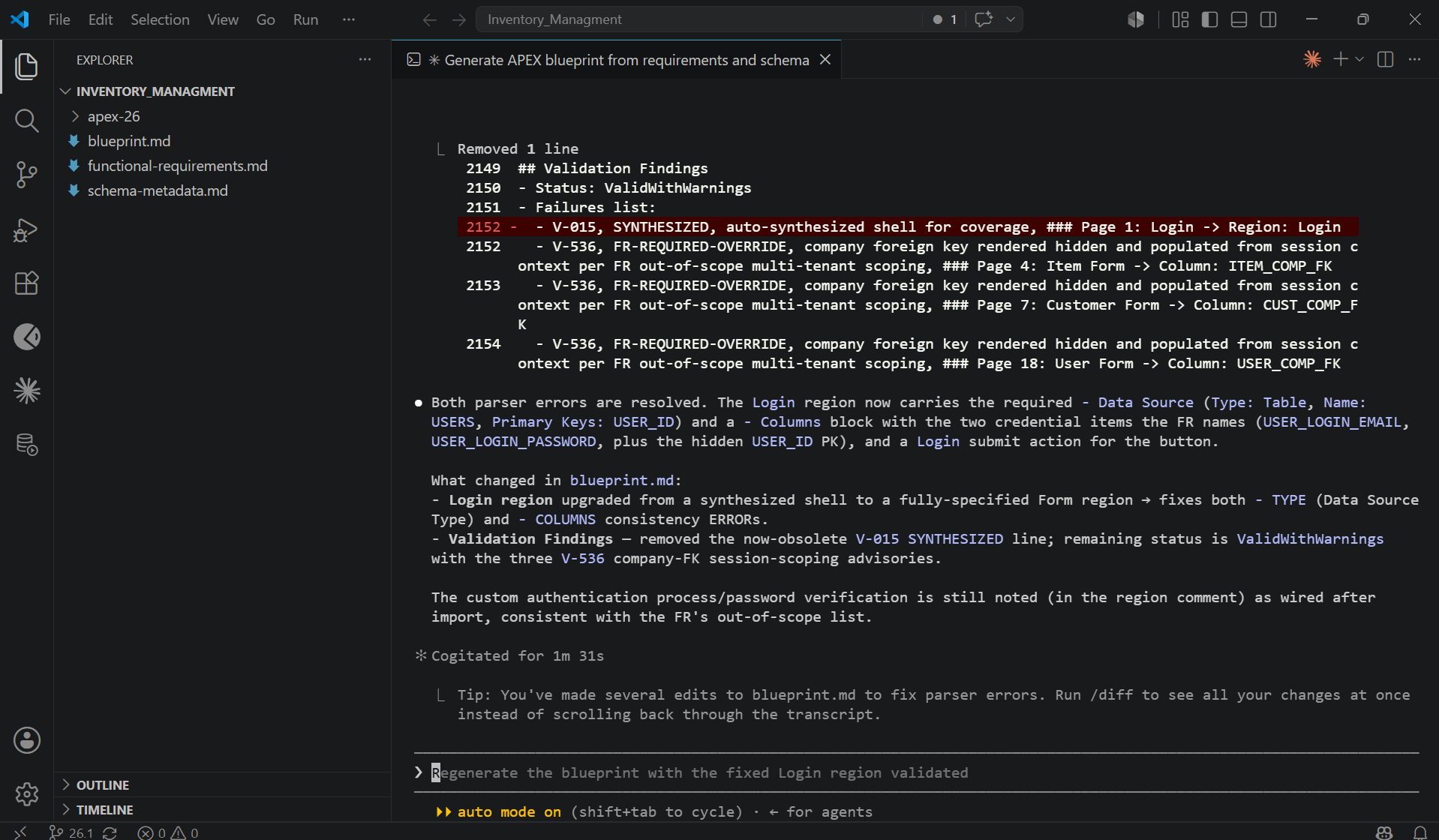Open the chat icon in title bar

(984, 19)
